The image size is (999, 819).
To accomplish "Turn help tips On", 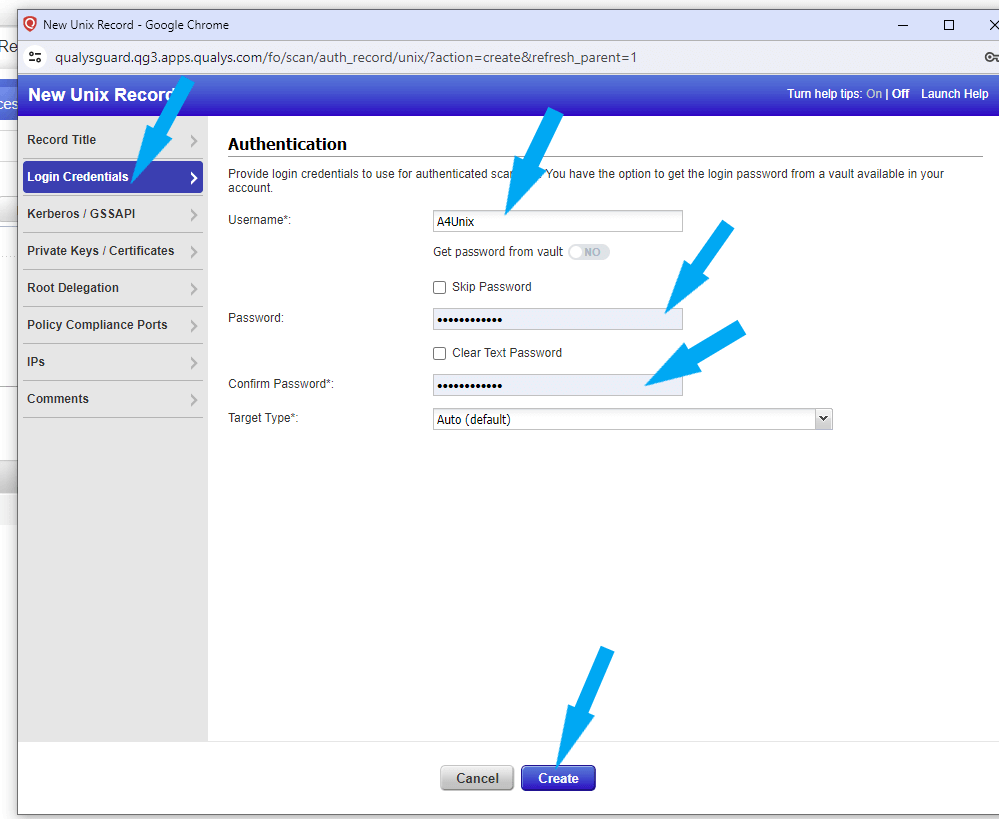I will coord(873,94).
